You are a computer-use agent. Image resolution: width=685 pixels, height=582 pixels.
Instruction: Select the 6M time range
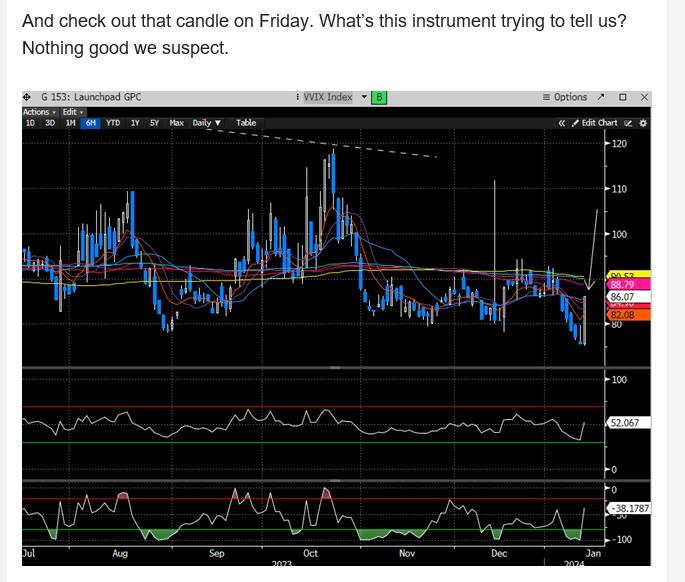[x=91, y=123]
